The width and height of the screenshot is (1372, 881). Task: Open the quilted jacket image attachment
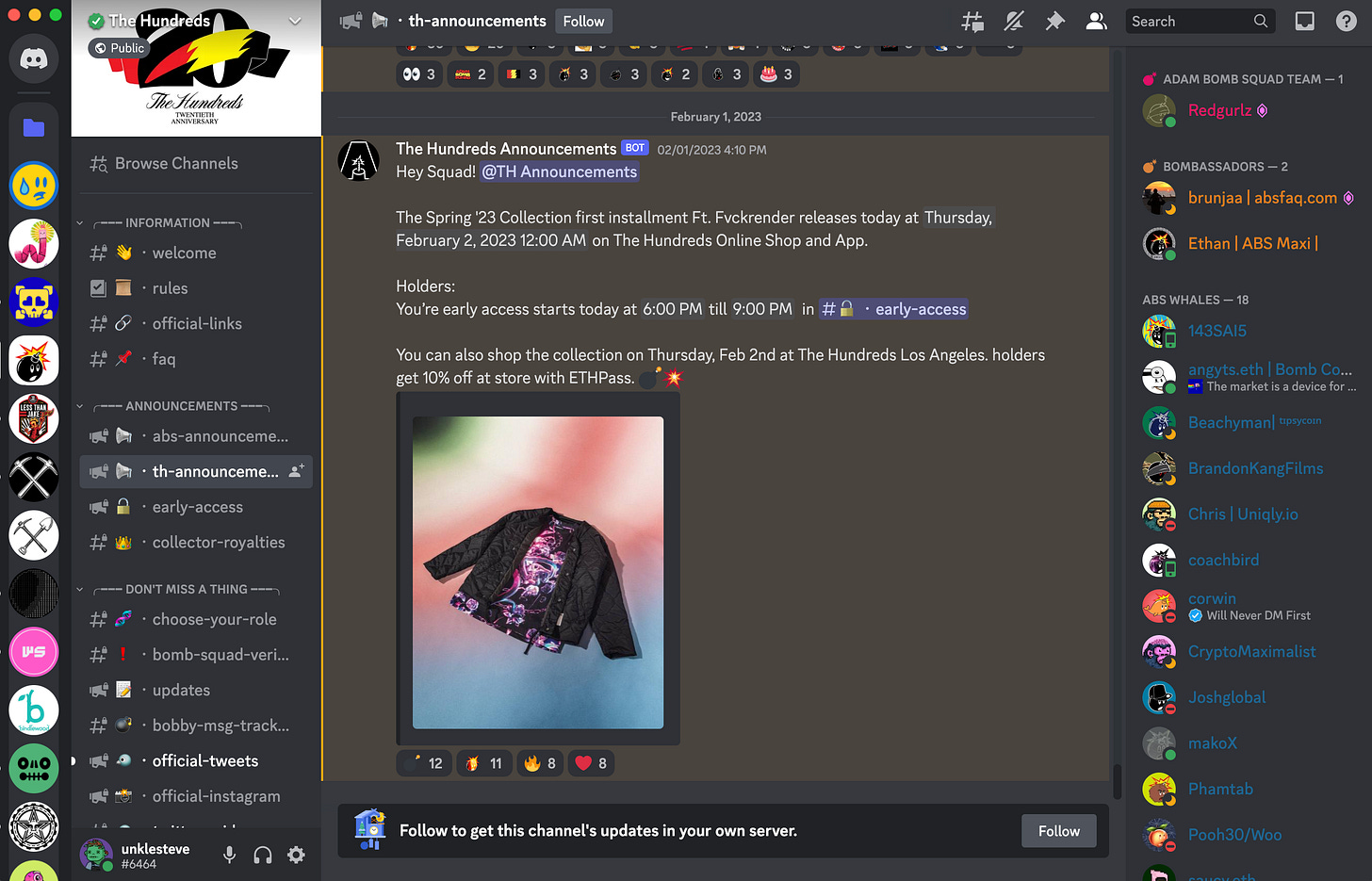[538, 572]
